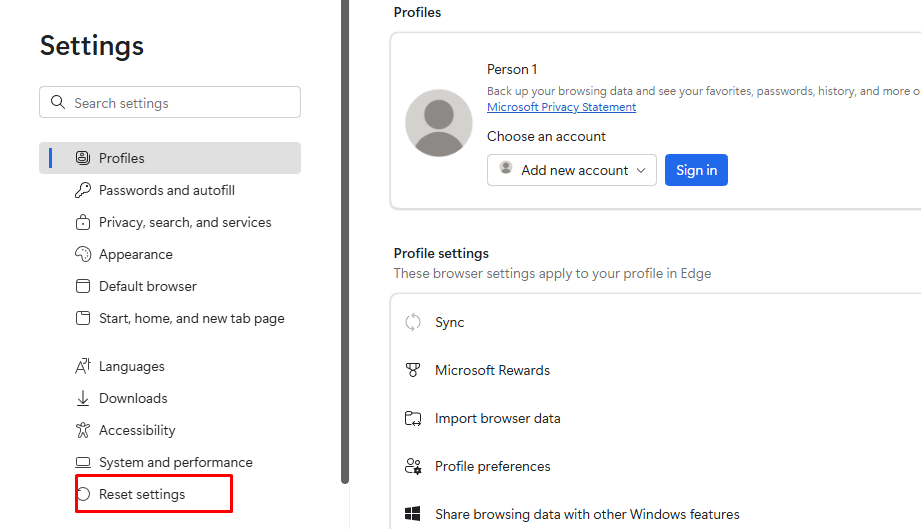Viewport: 921px width, 529px height.
Task: Click the Profiles icon in sidebar
Action: pos(83,158)
